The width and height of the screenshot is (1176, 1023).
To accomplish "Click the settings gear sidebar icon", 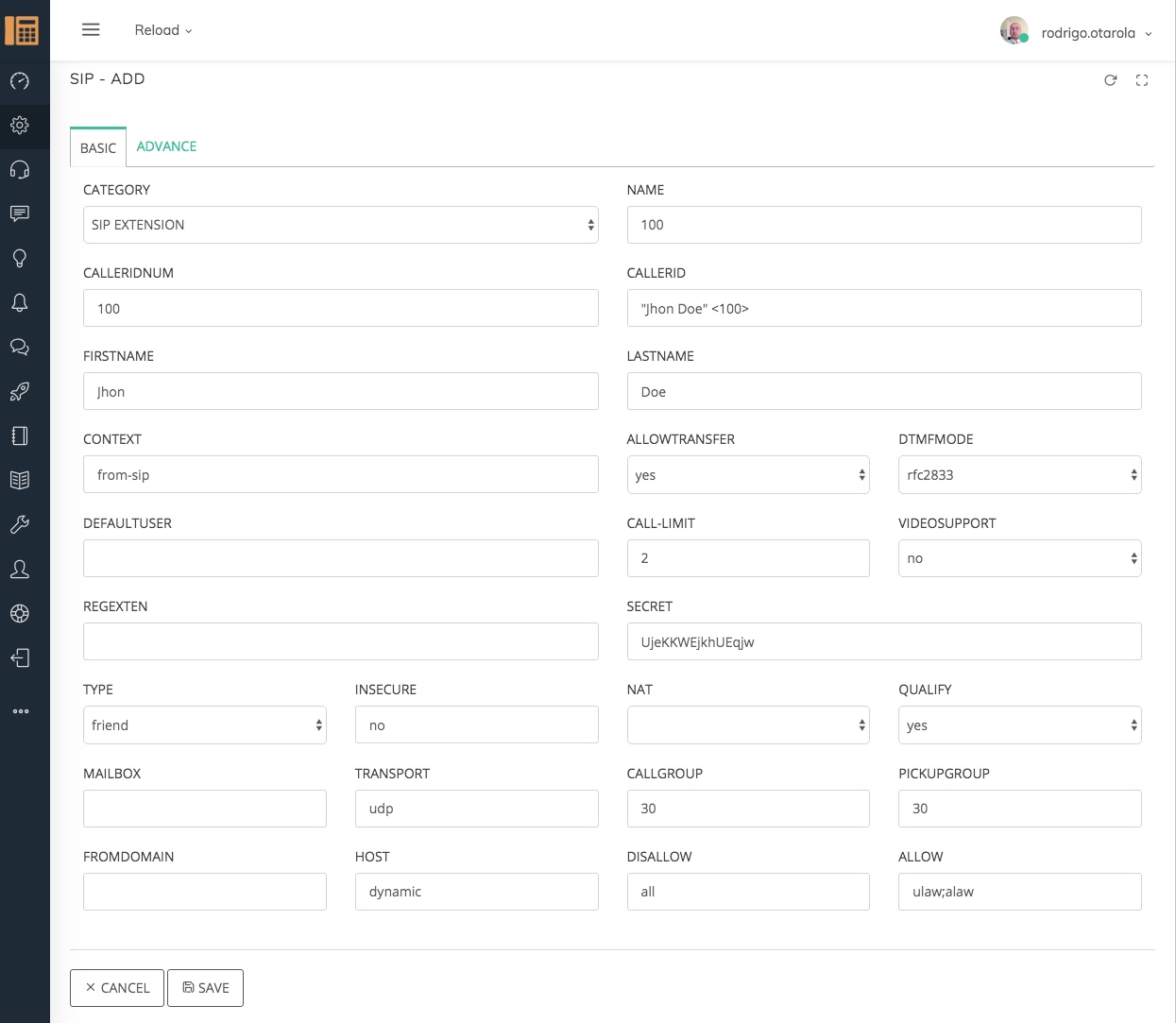I will click(x=20, y=126).
